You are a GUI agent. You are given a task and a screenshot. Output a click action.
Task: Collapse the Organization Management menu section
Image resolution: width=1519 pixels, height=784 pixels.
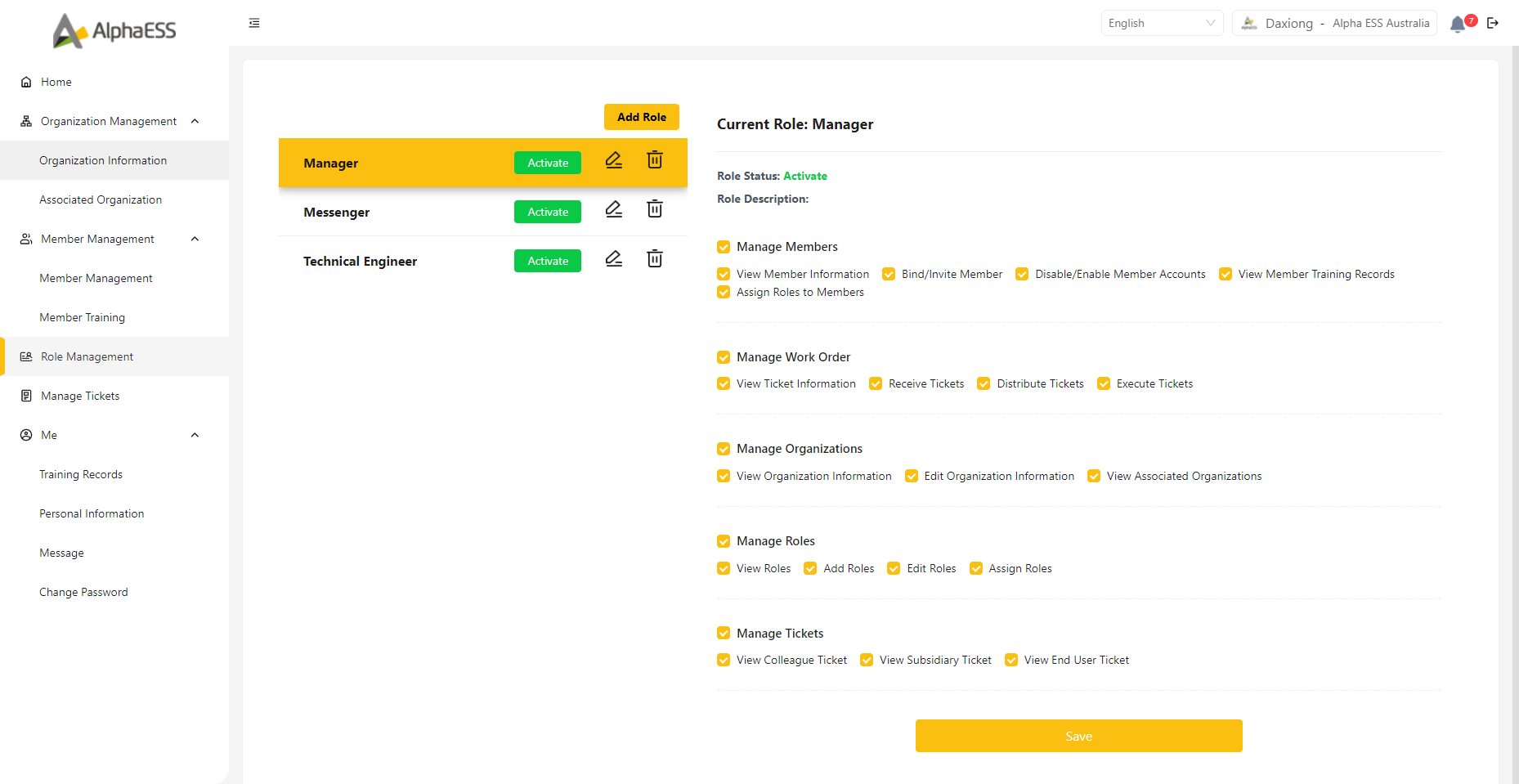point(195,121)
